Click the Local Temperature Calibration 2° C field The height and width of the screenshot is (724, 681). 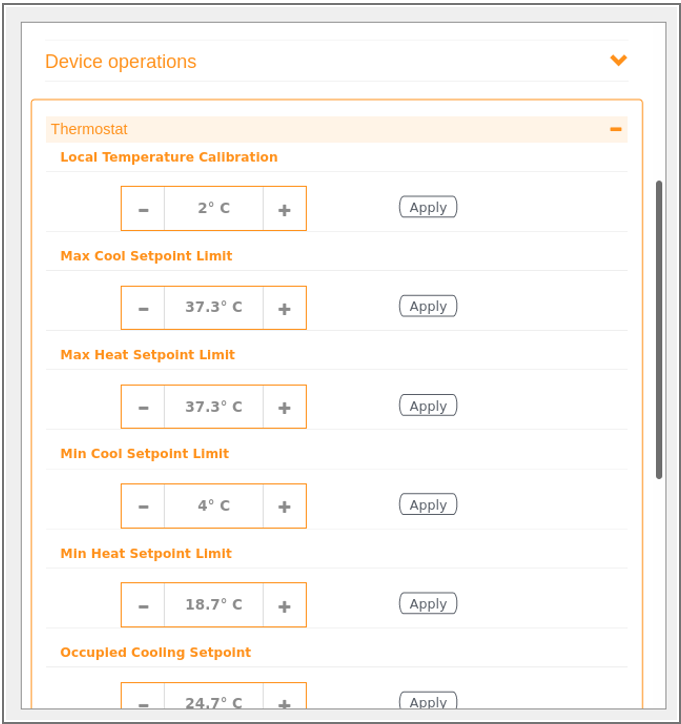pos(214,209)
